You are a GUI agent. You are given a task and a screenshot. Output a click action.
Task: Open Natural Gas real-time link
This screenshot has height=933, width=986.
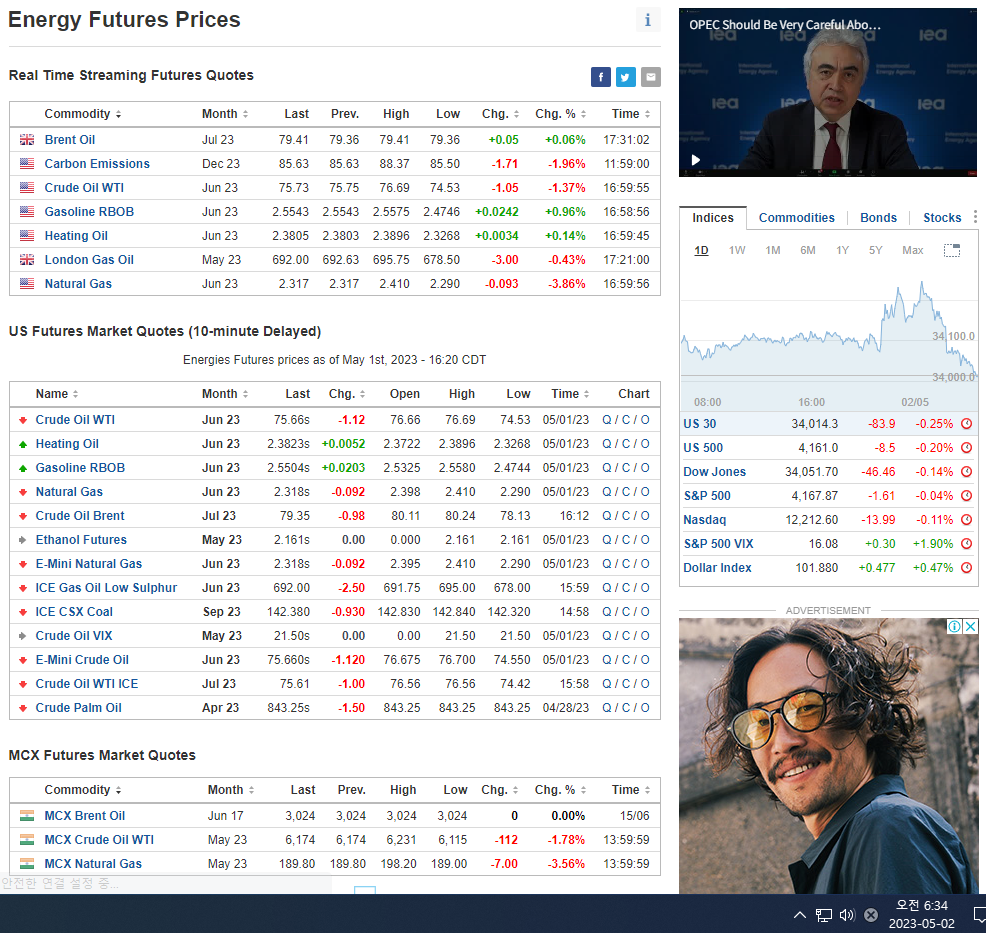tap(78, 284)
